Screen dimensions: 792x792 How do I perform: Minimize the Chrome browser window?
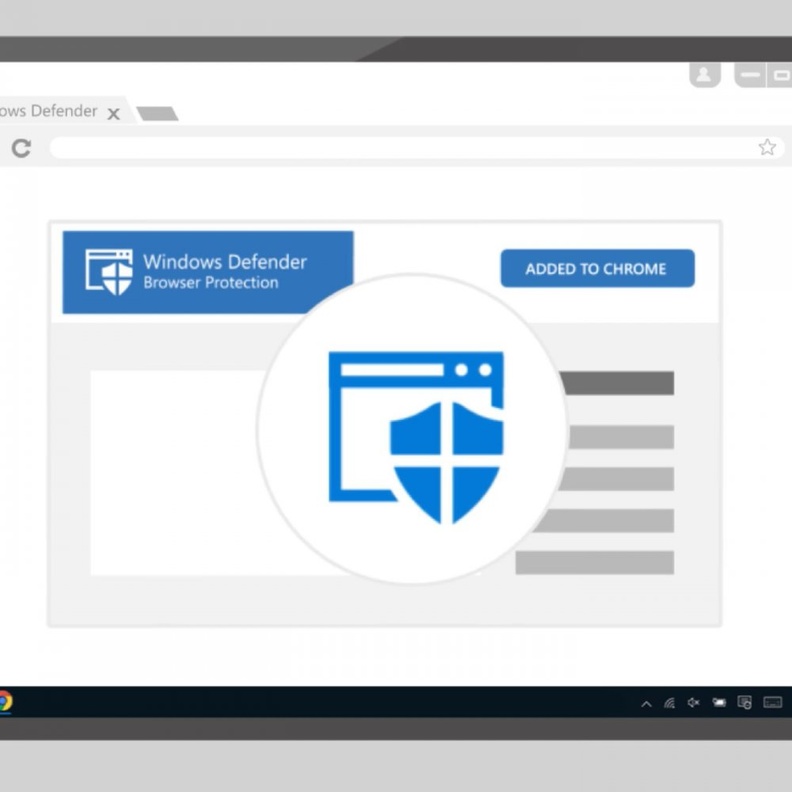[750, 75]
